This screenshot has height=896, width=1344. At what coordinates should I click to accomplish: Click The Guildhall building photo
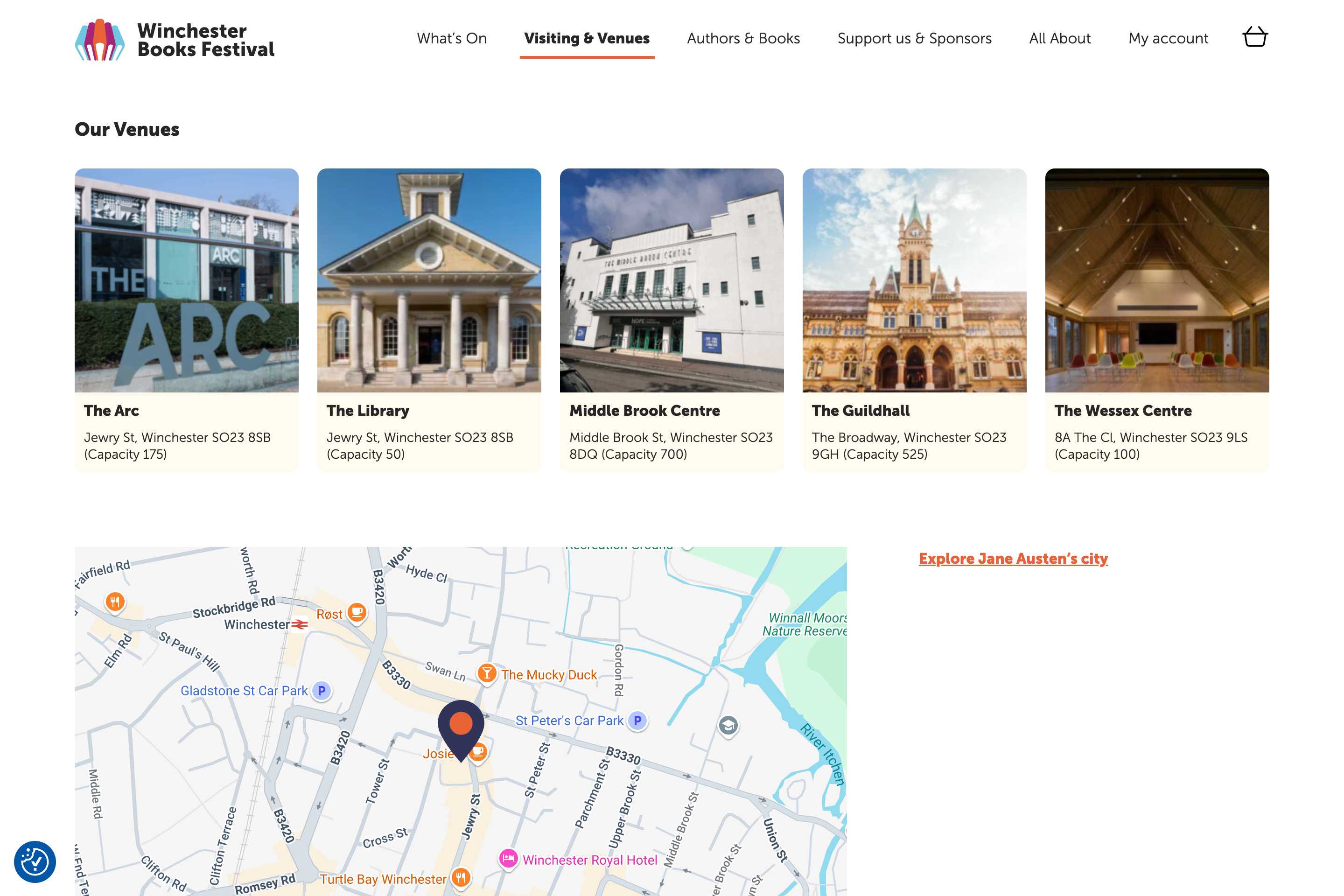click(914, 280)
